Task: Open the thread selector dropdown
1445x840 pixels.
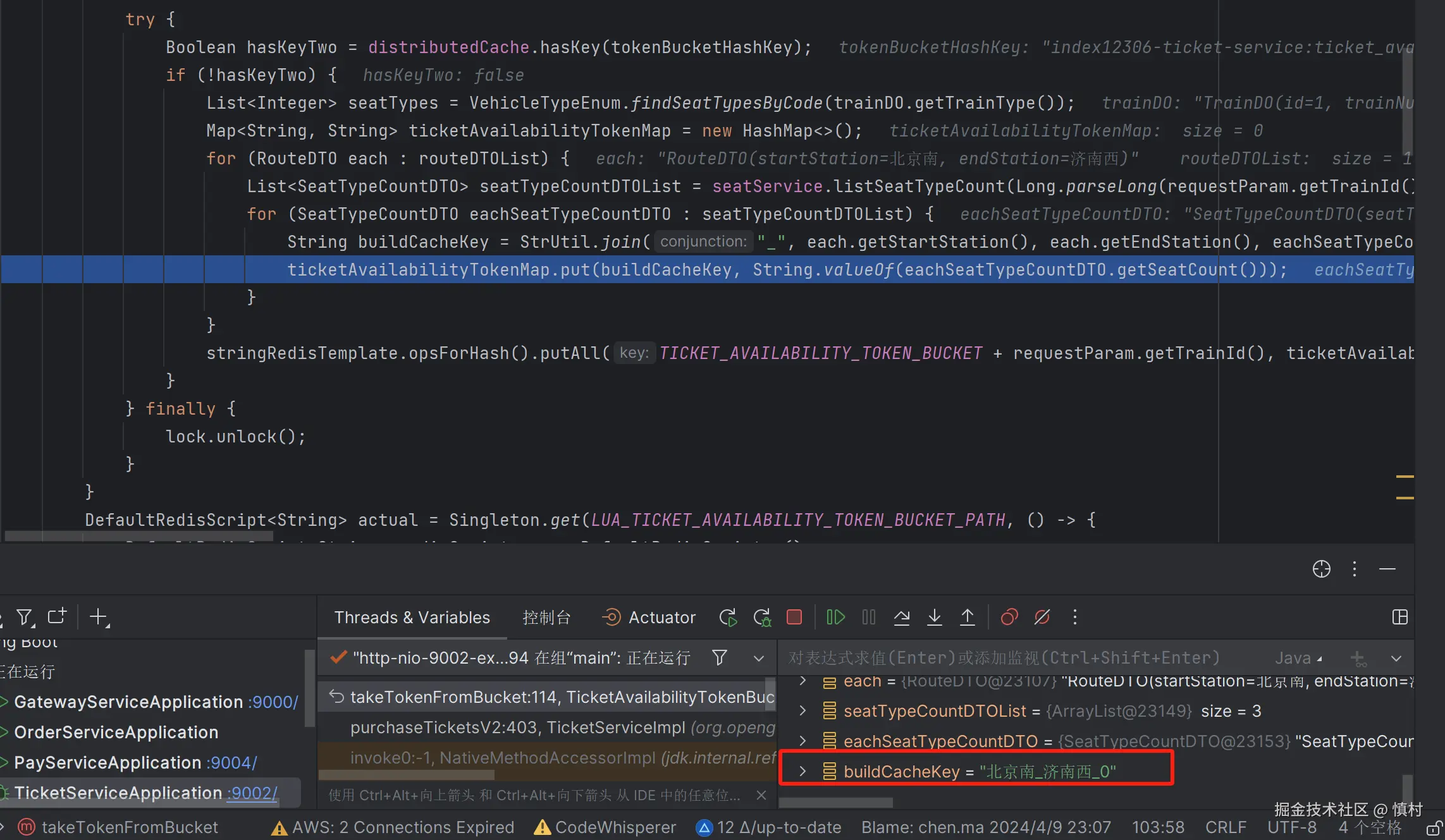Action: (759, 658)
